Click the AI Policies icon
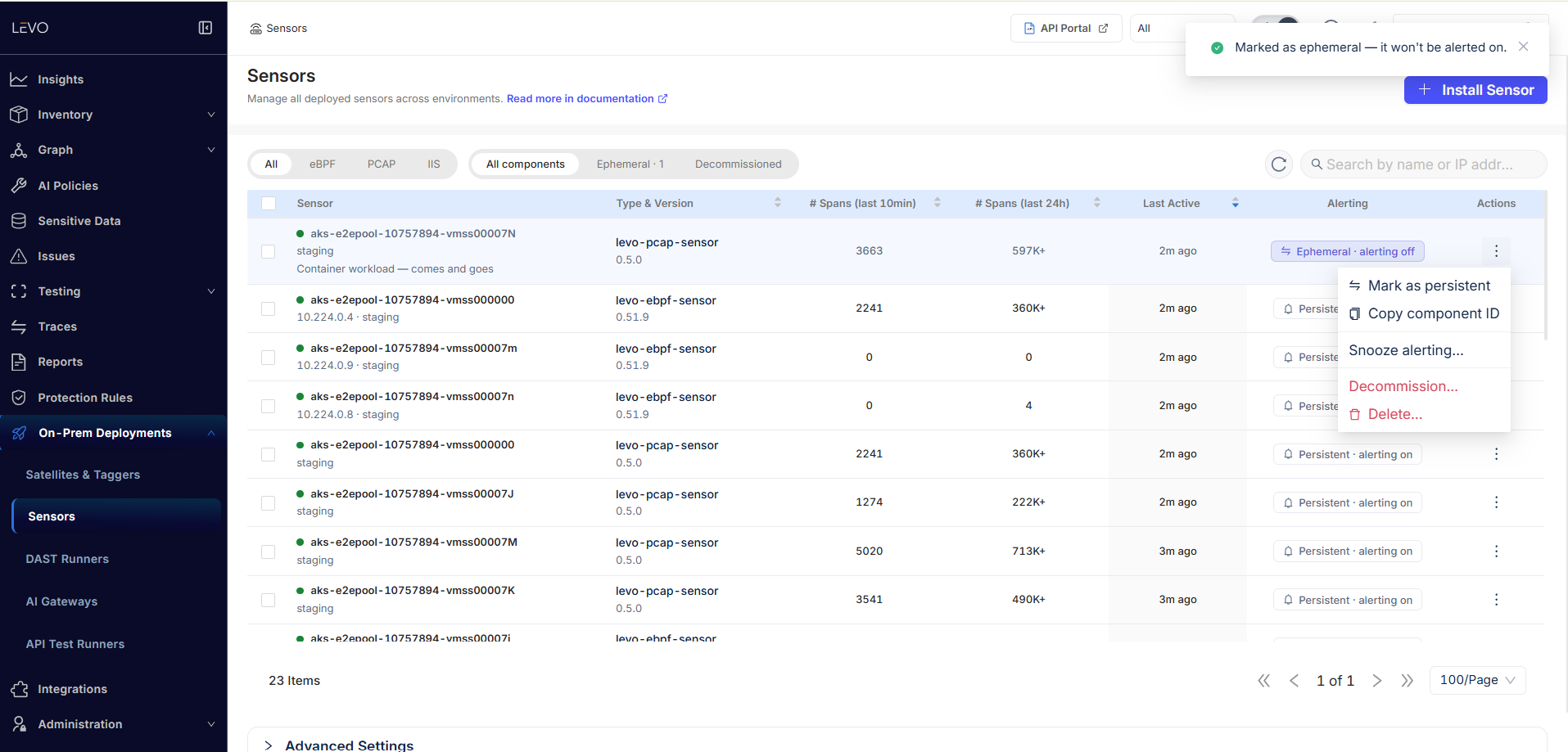The height and width of the screenshot is (752, 1568). coord(19,186)
